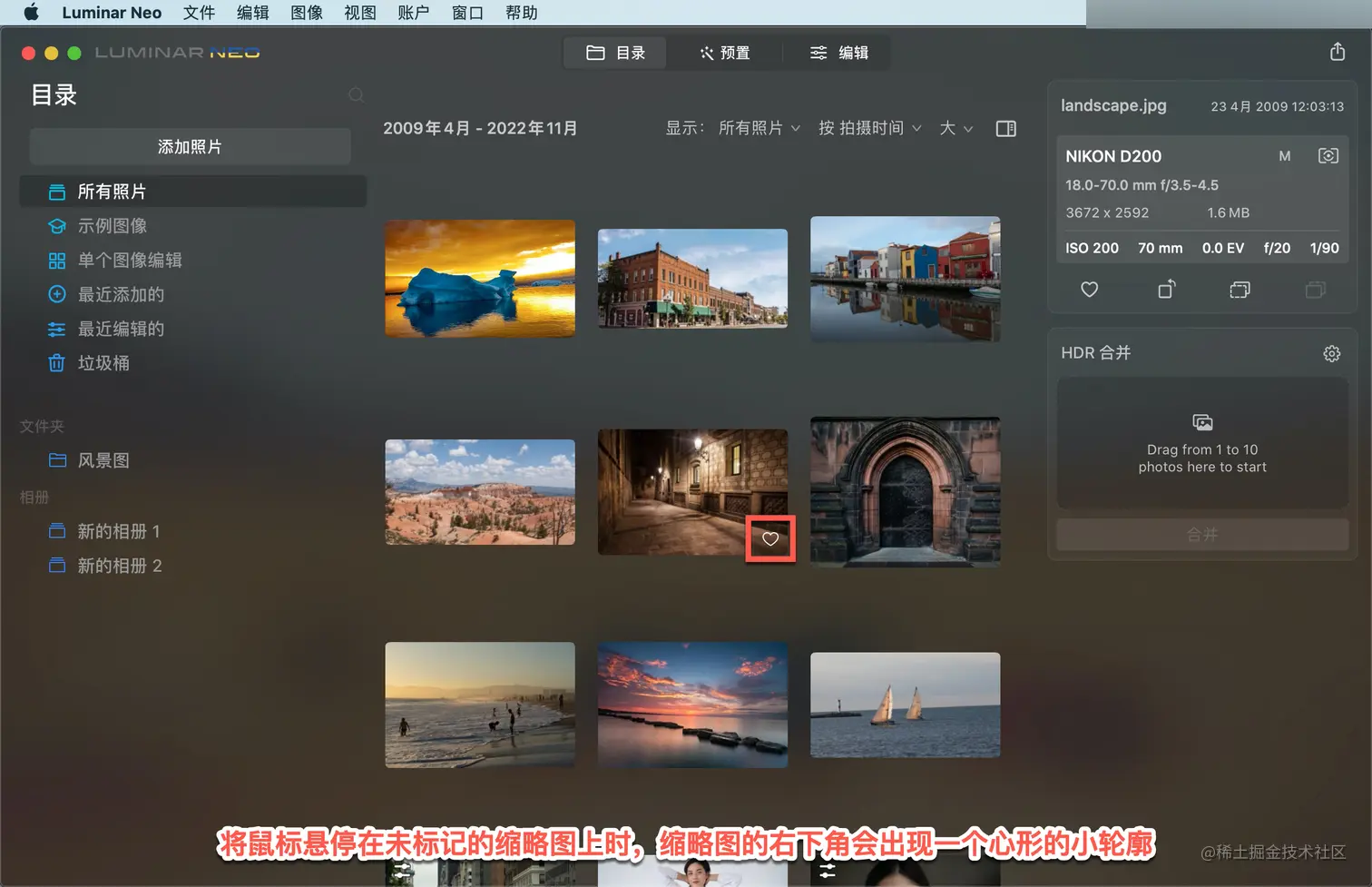Open the 帮助 menu
This screenshot has width=1372, height=887.
tap(522, 13)
